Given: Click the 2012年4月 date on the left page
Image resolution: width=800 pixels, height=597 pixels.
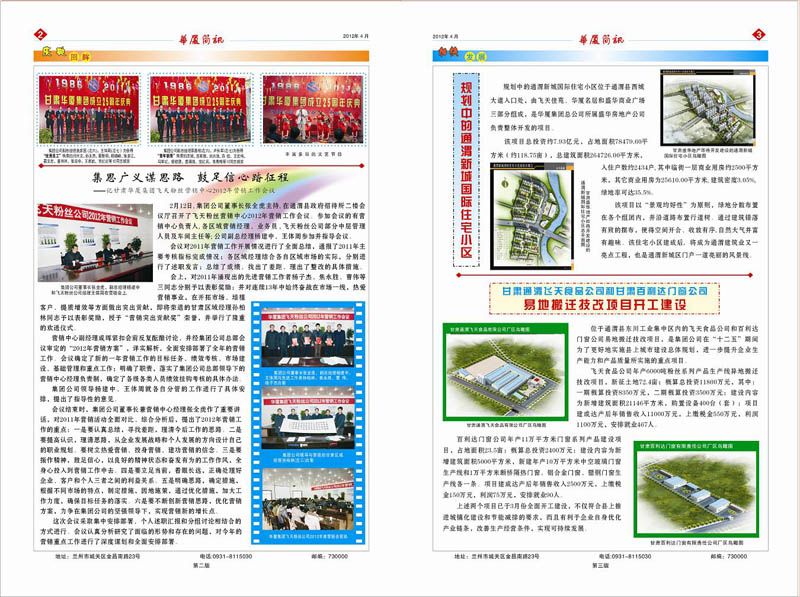Looking at the screenshot, I should tap(356, 36).
